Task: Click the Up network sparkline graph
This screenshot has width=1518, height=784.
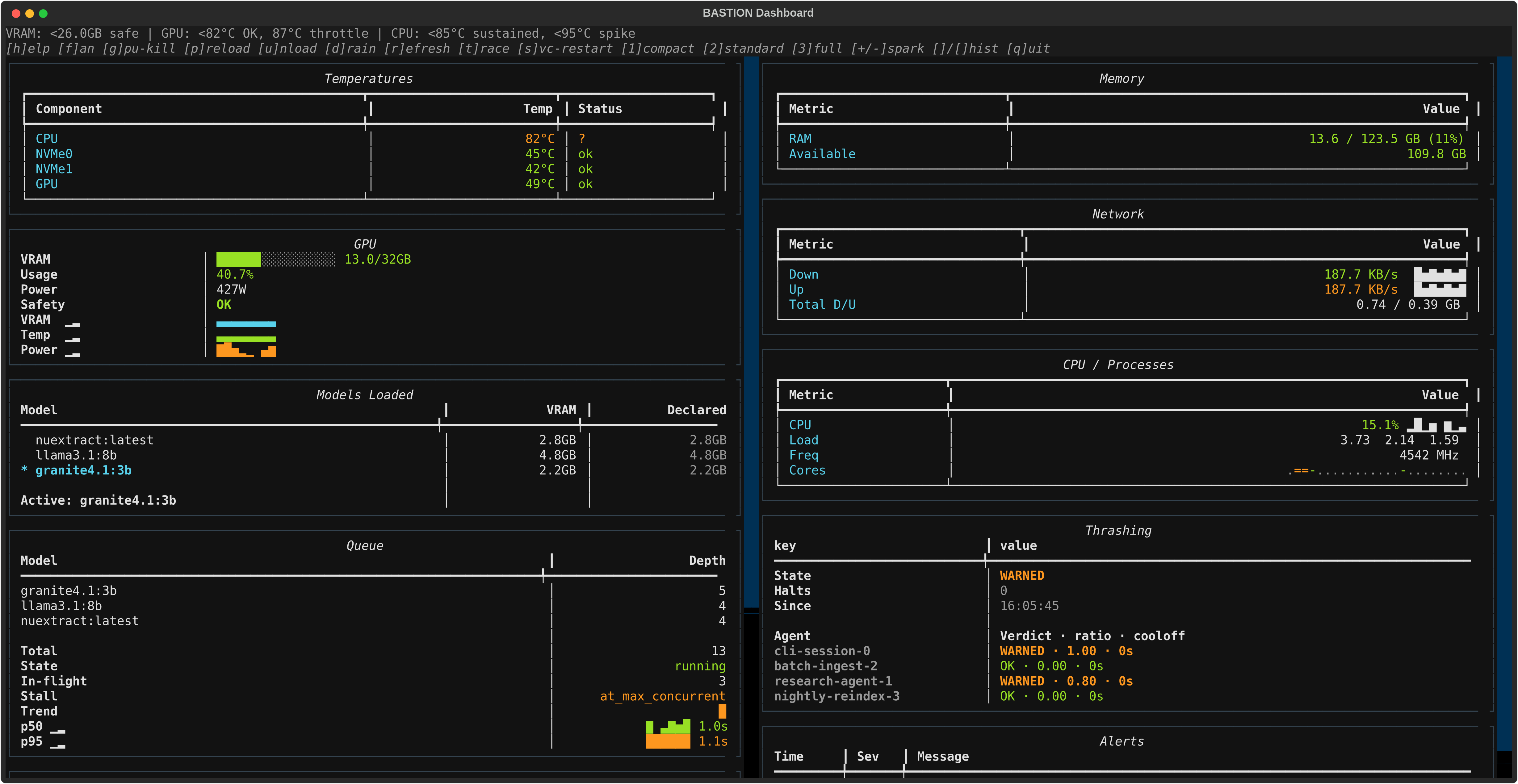Action: point(1440,289)
